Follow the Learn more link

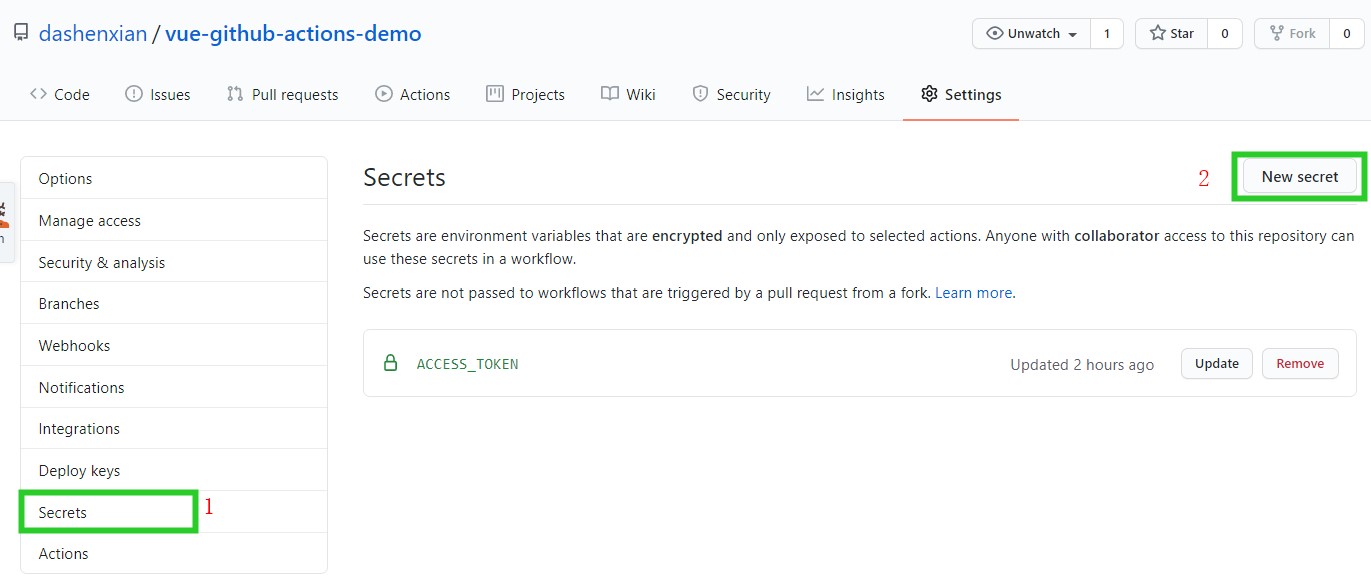(x=973, y=293)
